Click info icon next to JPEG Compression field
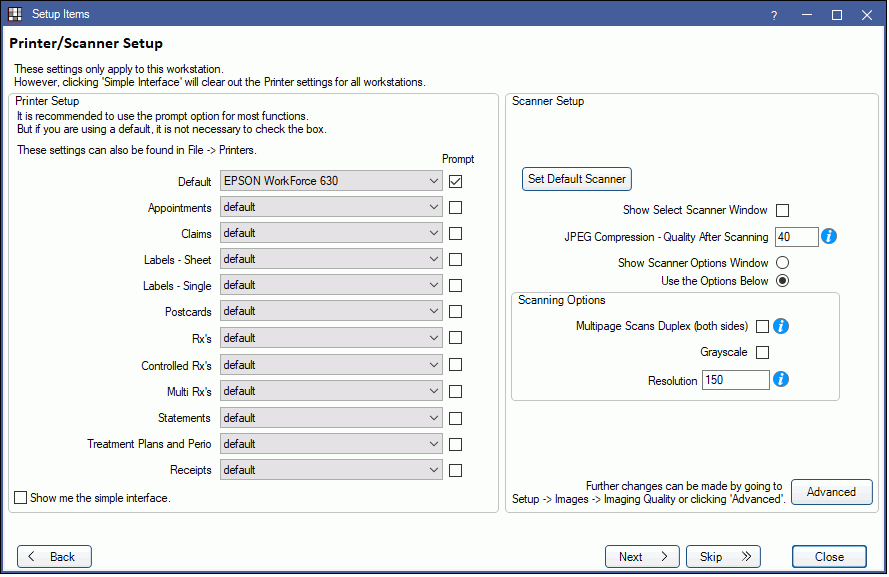889x577 pixels. 828,237
